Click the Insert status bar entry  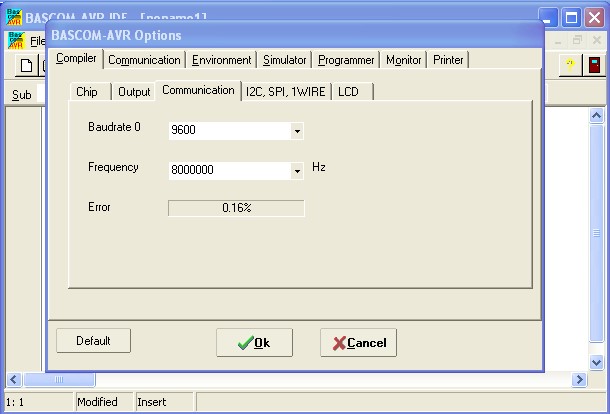(x=163, y=402)
